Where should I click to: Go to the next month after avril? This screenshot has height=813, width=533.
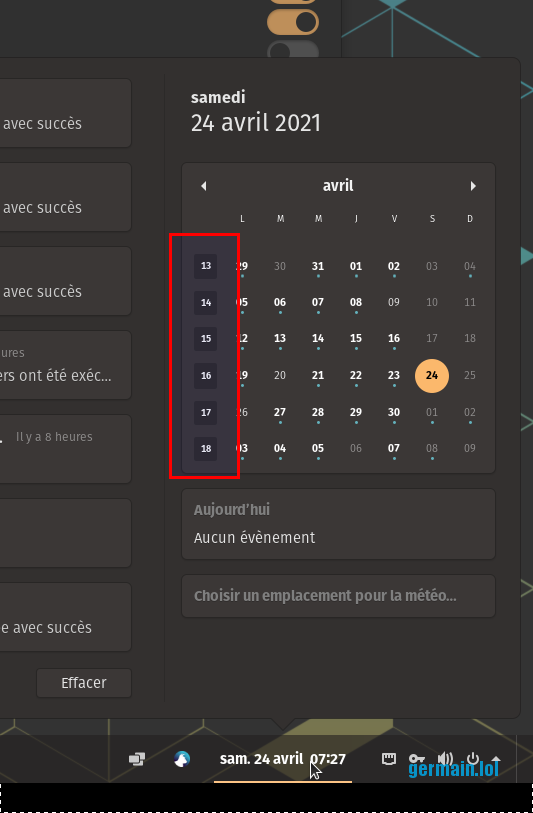[x=473, y=186]
